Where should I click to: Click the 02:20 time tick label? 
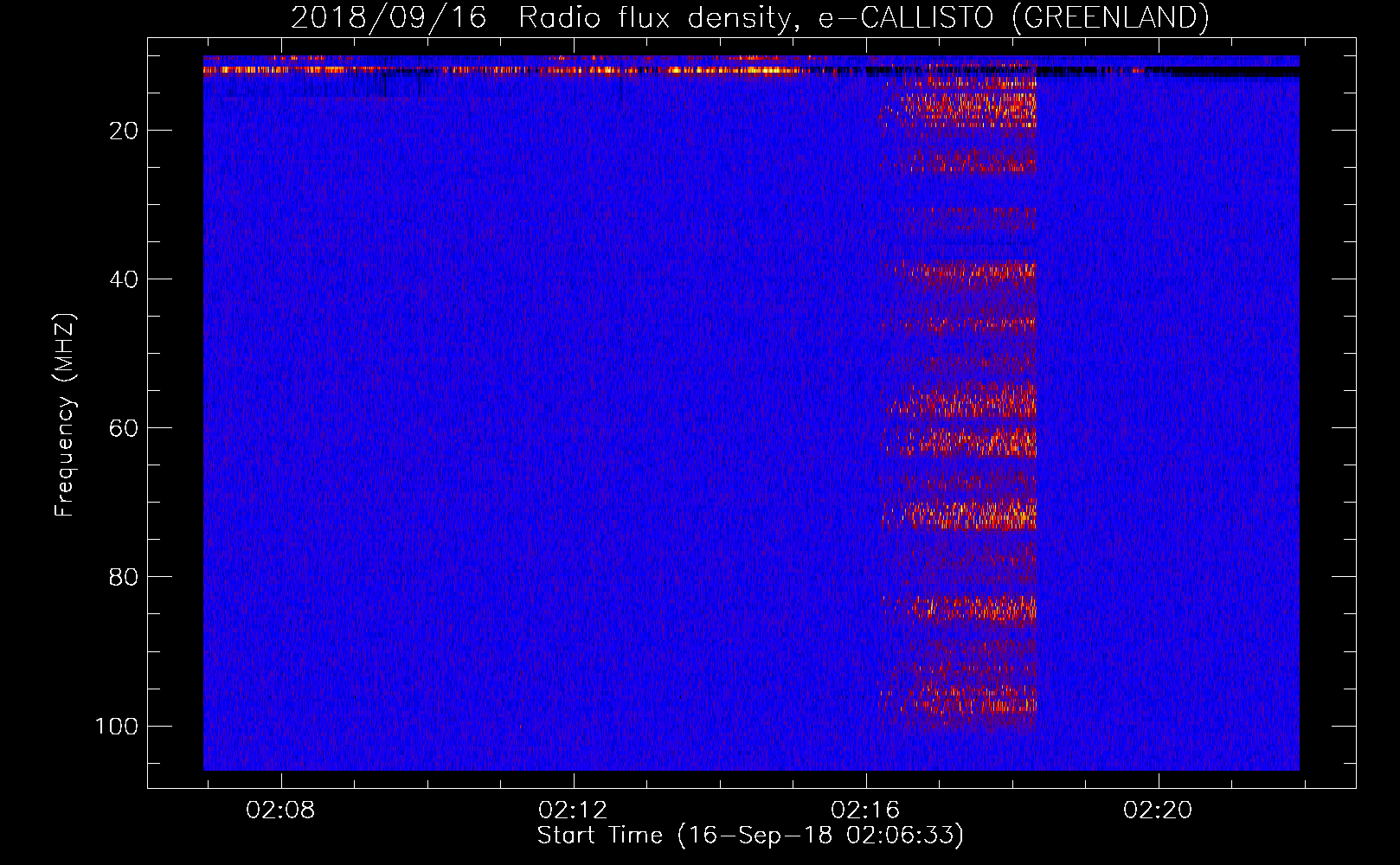click(x=1158, y=811)
